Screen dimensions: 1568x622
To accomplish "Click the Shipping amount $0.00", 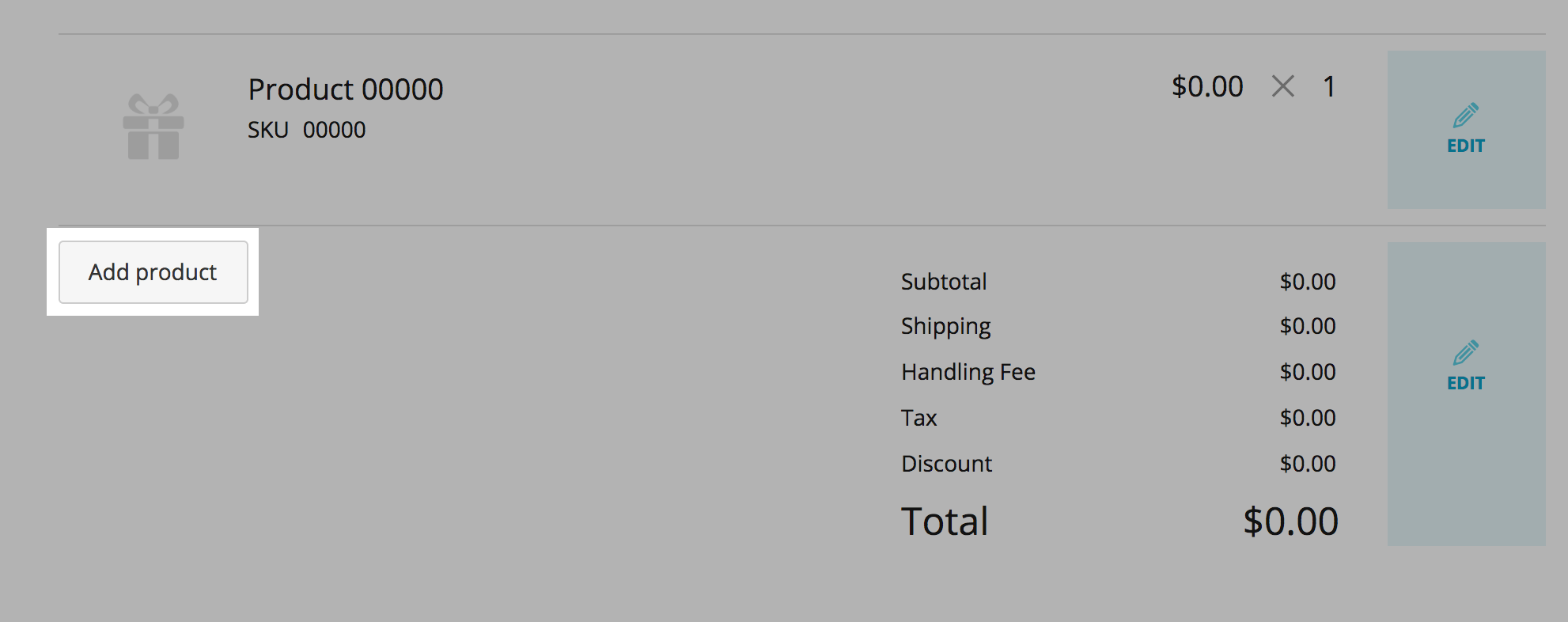I will point(1308,326).
